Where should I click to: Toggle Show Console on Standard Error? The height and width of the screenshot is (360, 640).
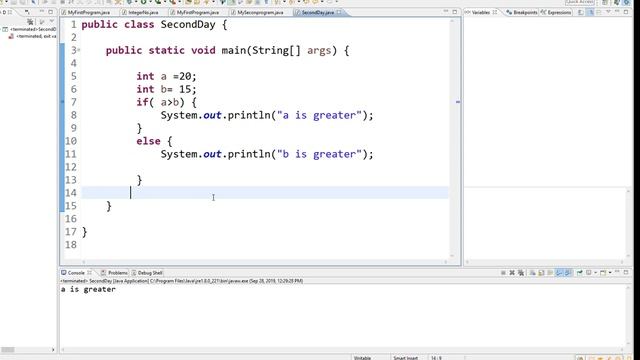(567, 273)
